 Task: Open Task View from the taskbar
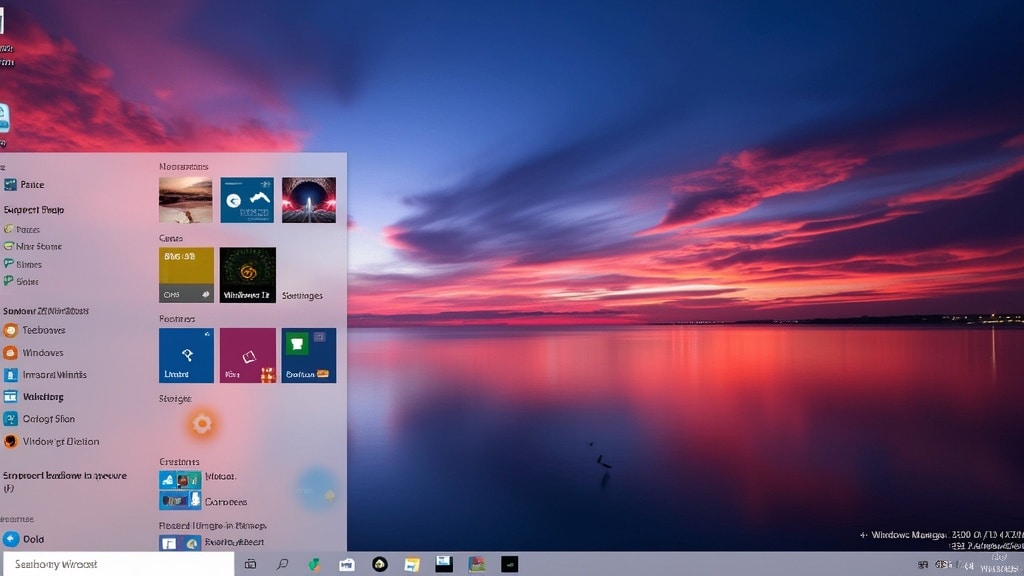[250, 564]
